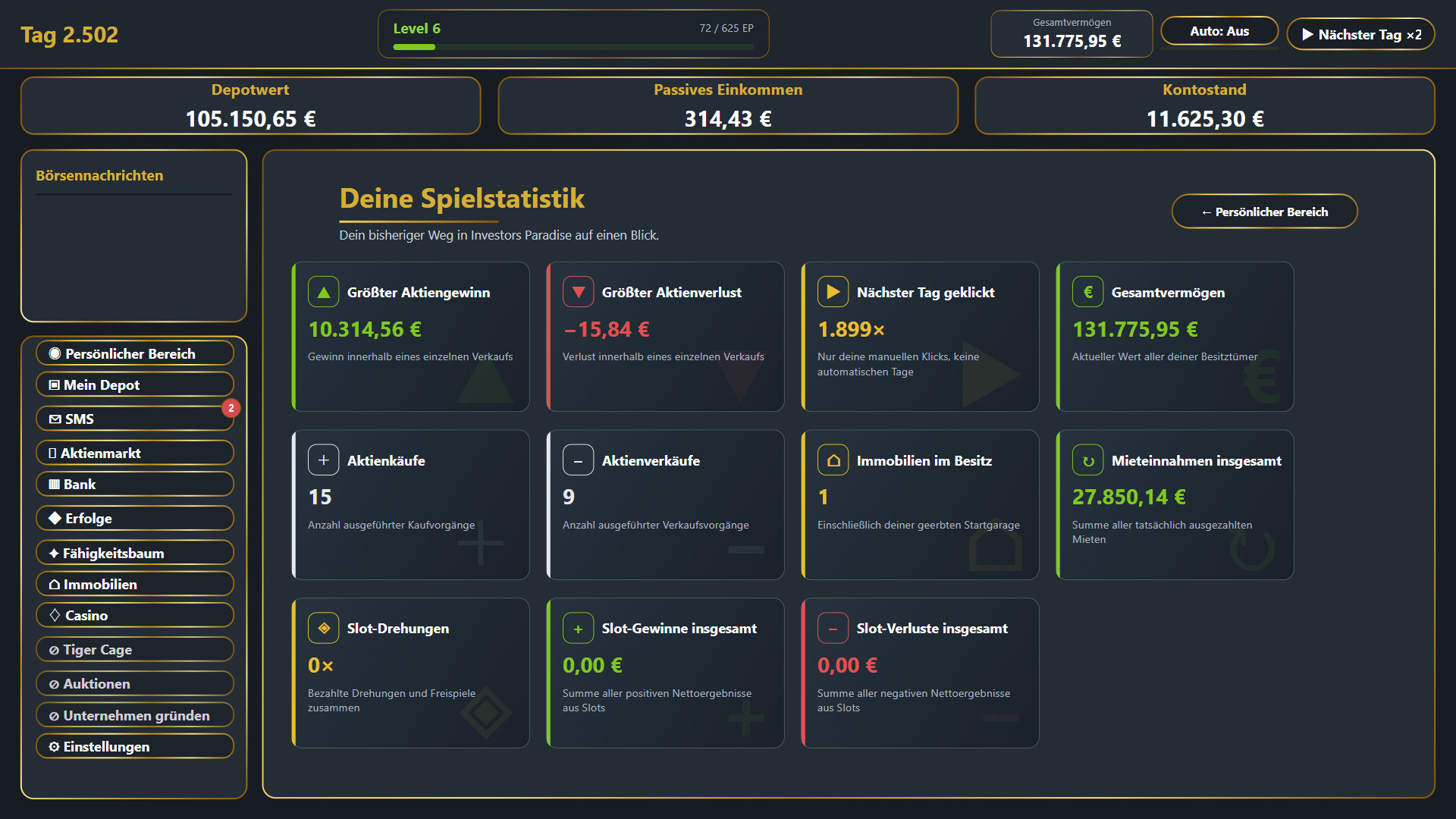Click the refresh icon on Mieteinnahmen insgesamt card

point(1087,460)
